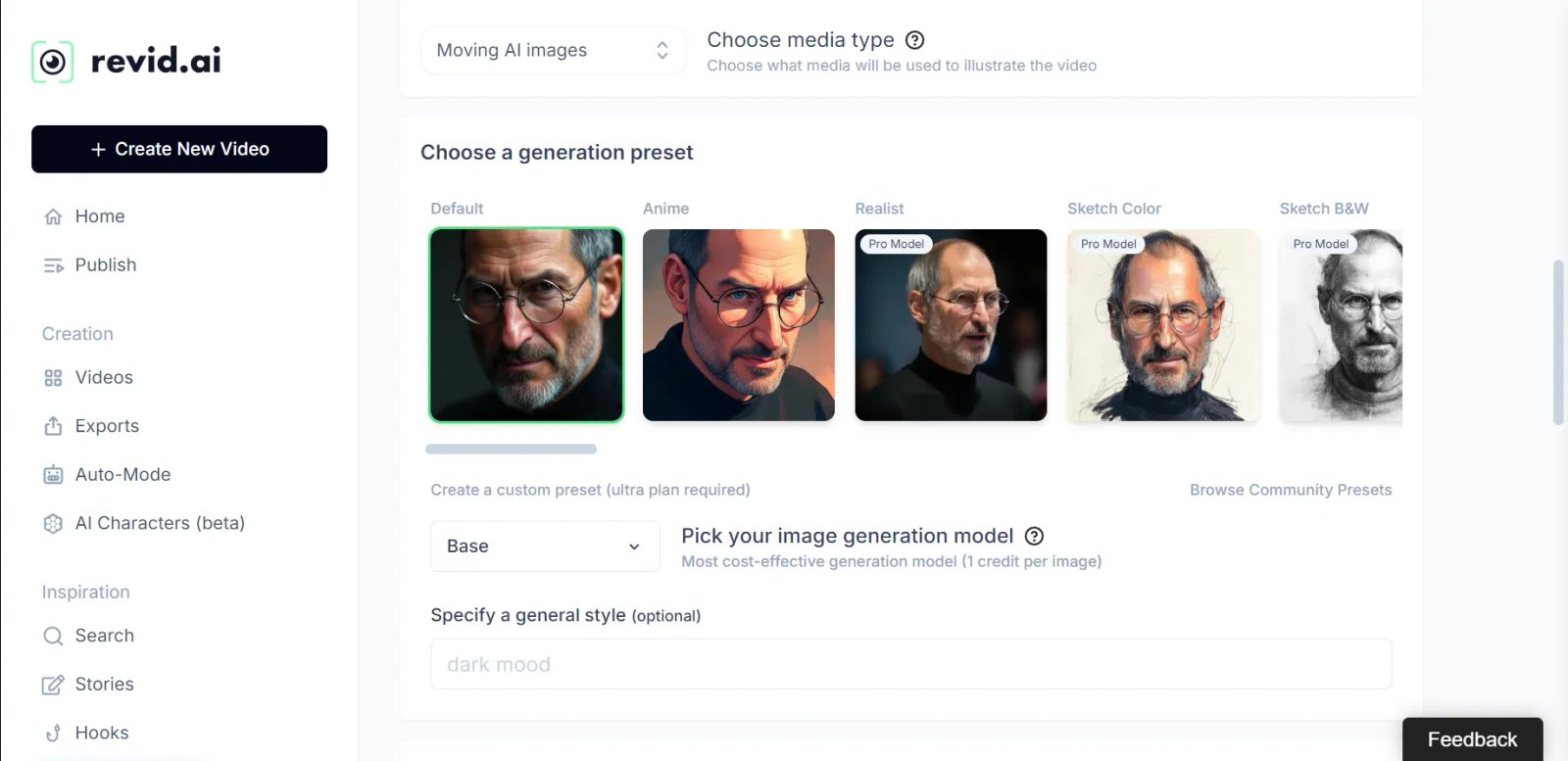Open Browse Community Presets link

tap(1291, 490)
